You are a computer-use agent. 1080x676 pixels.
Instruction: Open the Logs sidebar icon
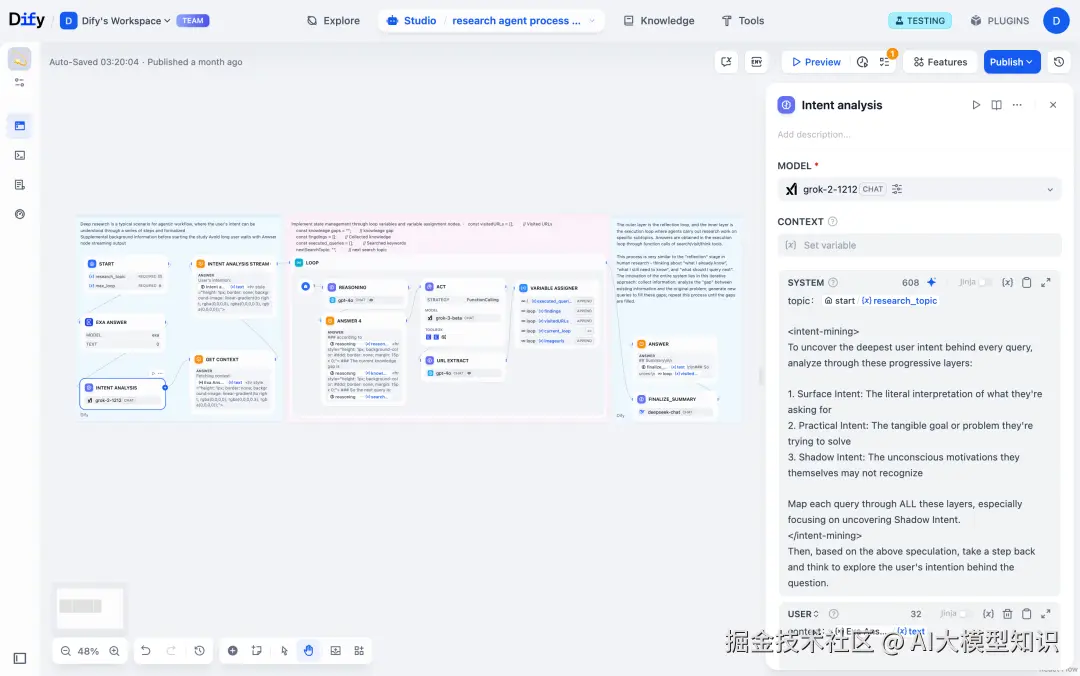point(20,185)
